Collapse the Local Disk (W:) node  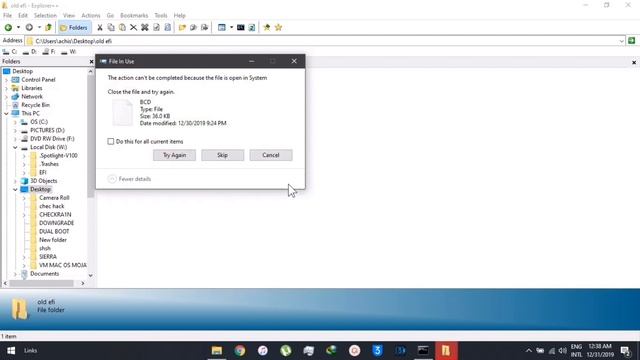click(x=15, y=147)
